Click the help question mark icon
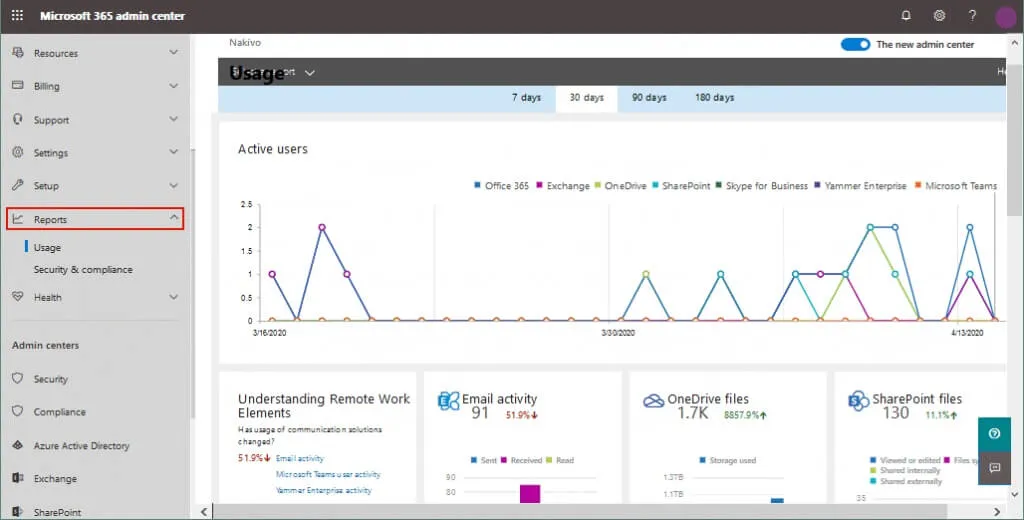1024x520 pixels. click(x=972, y=16)
